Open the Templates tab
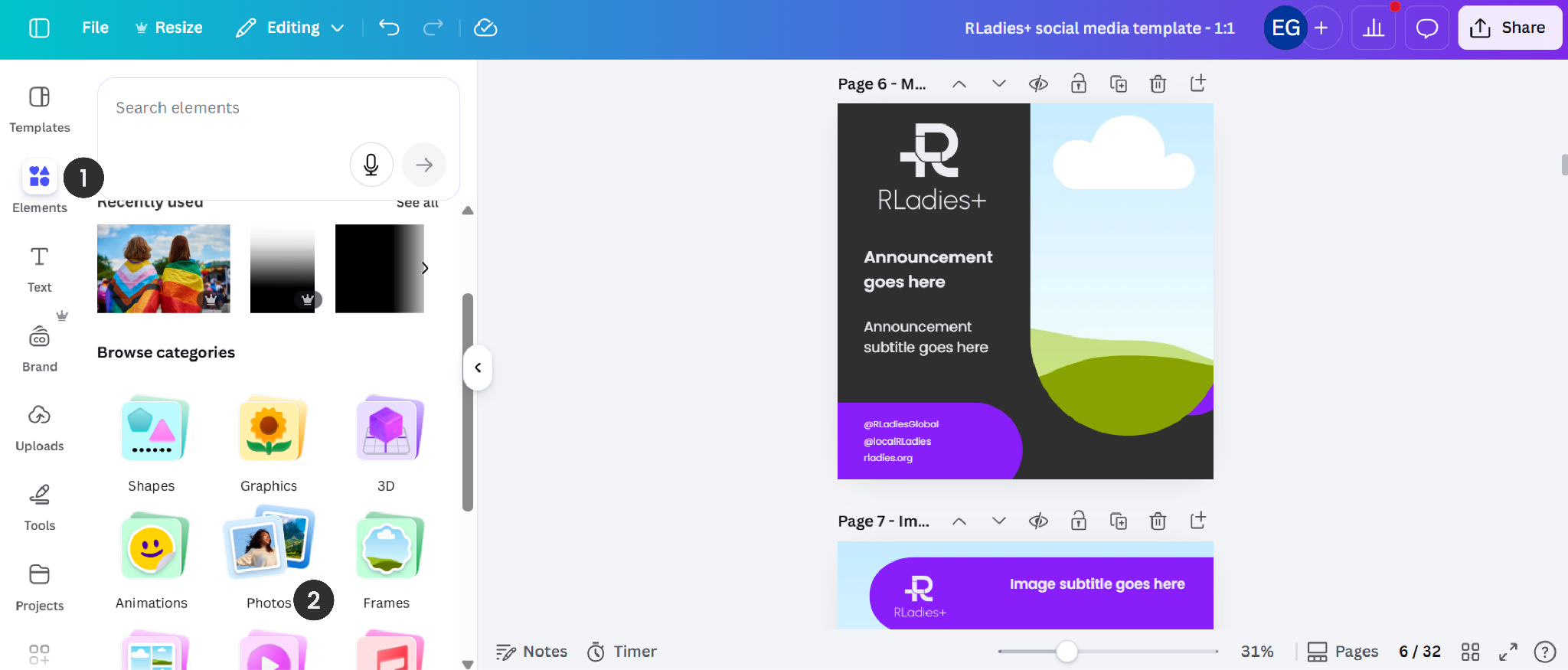The width and height of the screenshot is (1568, 670). (x=40, y=109)
